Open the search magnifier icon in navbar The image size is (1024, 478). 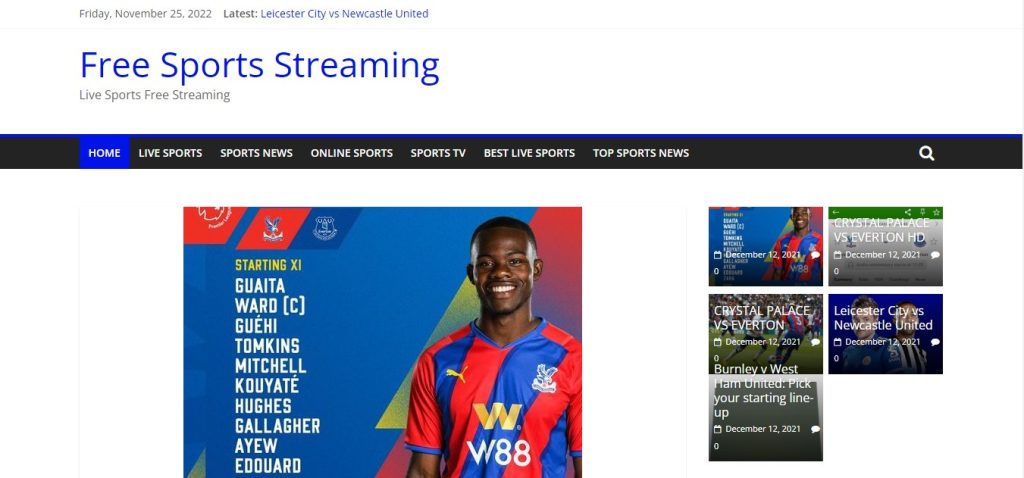tap(926, 153)
